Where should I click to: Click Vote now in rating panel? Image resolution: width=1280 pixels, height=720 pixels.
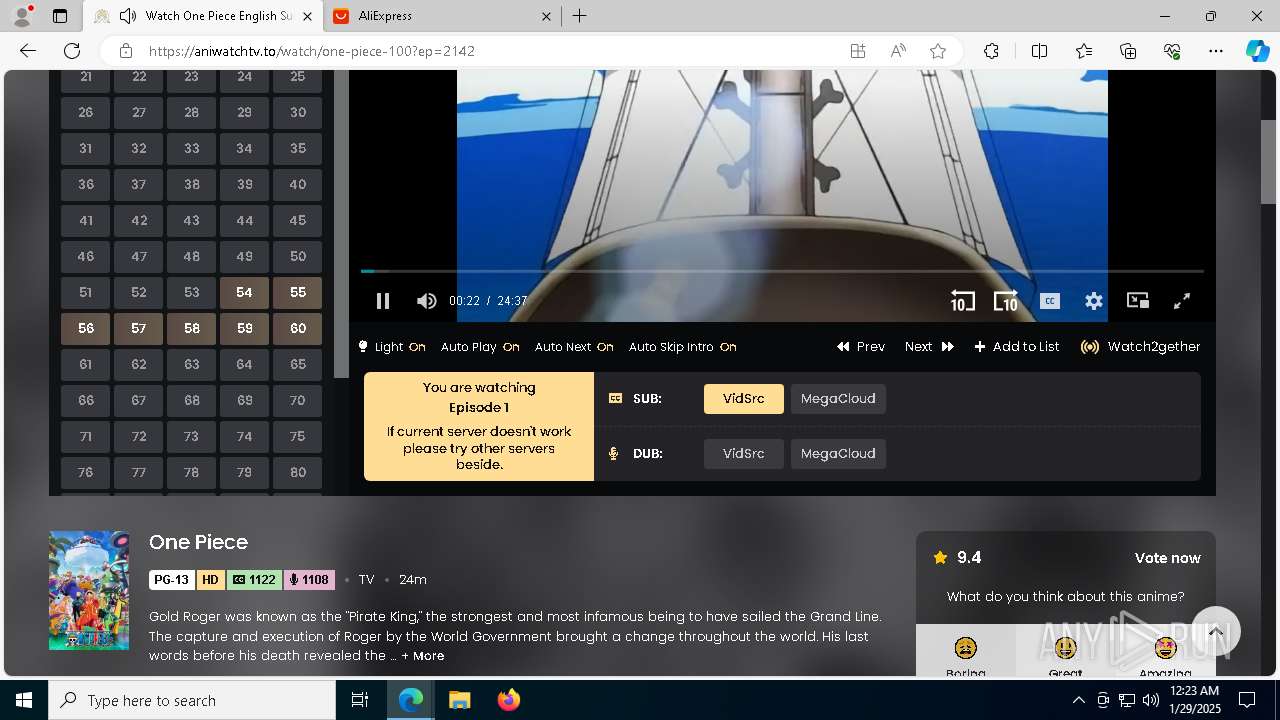point(1167,558)
